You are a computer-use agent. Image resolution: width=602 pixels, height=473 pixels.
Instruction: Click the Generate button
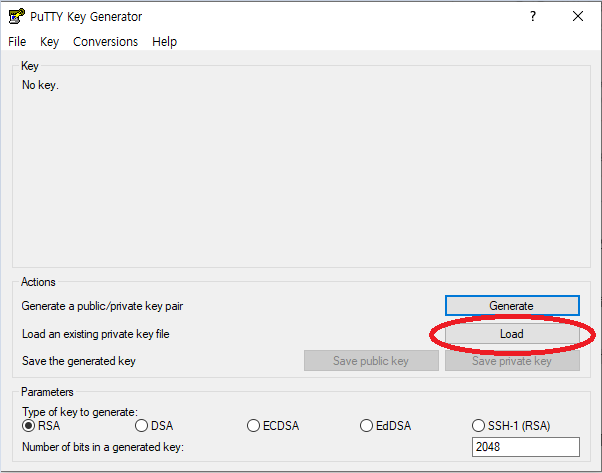512,306
